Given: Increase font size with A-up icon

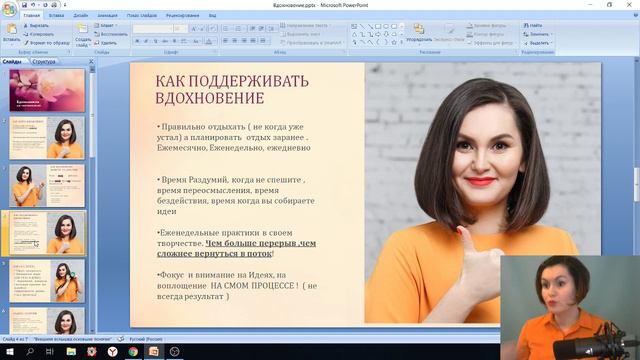Looking at the screenshot, I should coord(194,29).
